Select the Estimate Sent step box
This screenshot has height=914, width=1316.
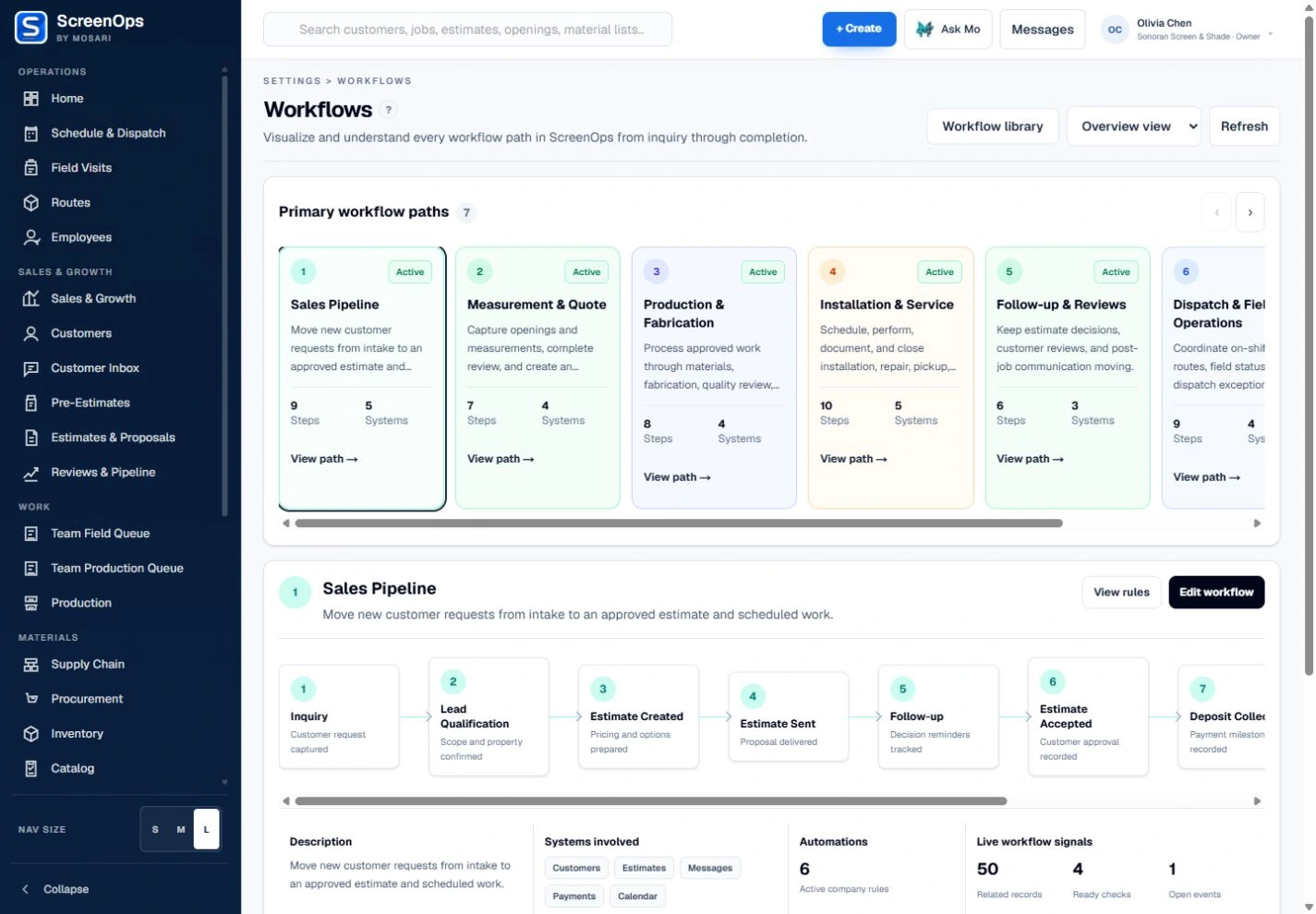pyautogui.click(x=788, y=716)
